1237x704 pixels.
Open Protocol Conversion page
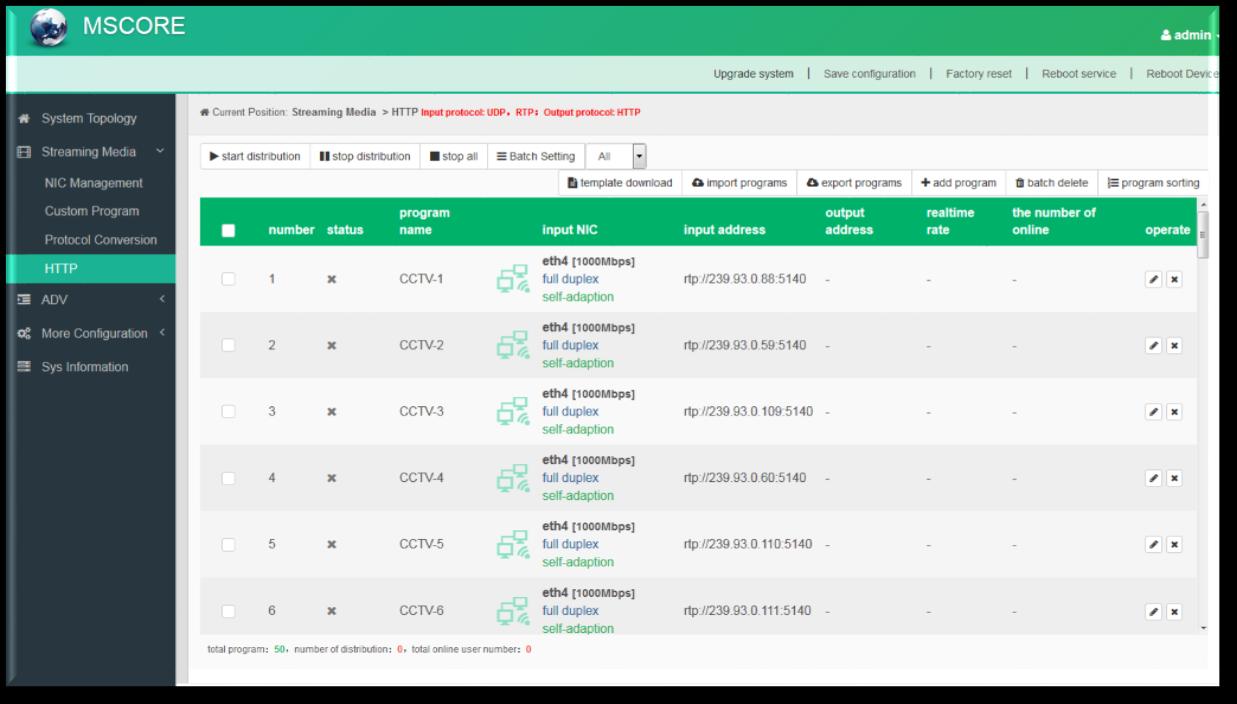click(101, 240)
